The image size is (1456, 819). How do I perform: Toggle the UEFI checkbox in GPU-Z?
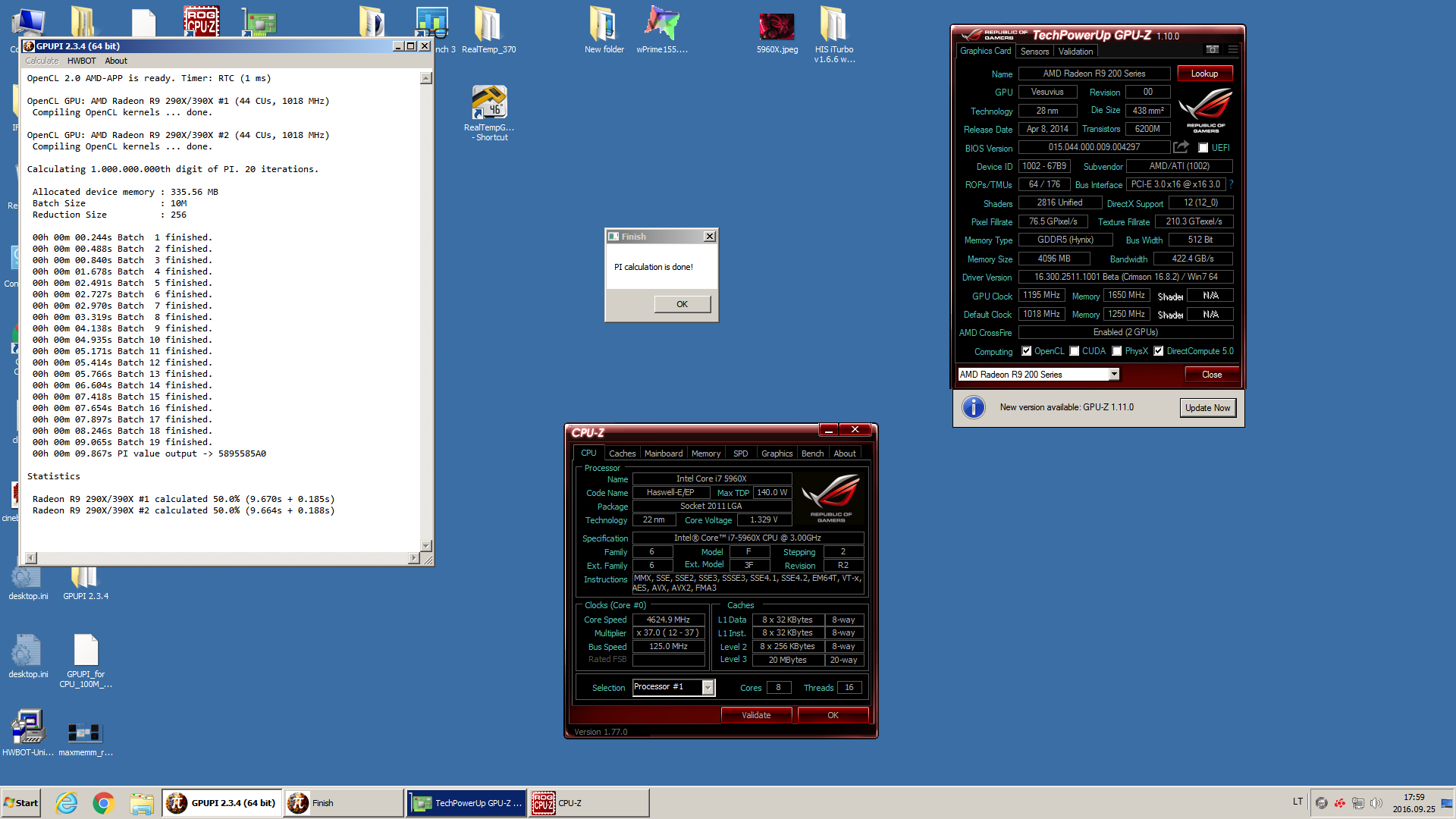point(1203,148)
